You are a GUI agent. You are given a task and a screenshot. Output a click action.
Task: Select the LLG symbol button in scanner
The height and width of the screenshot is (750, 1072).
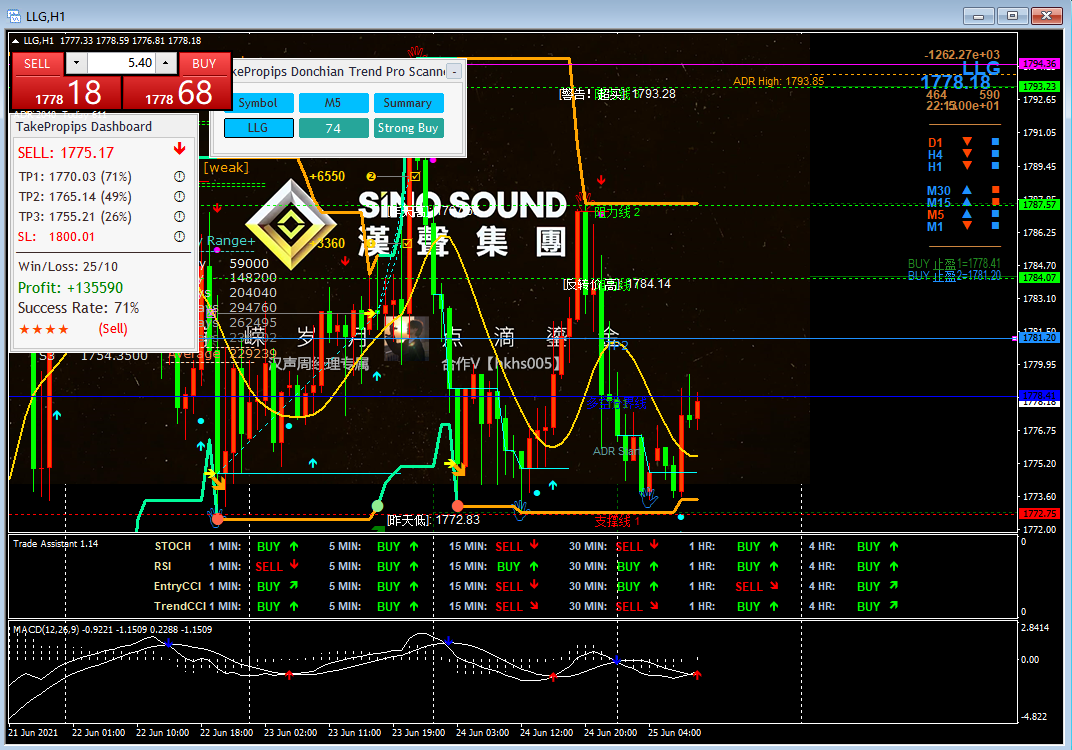[x=258, y=128]
